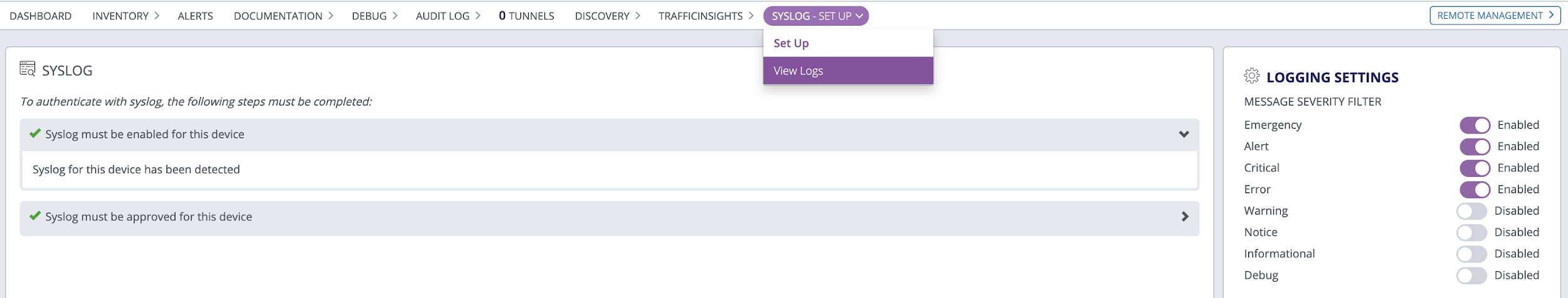1568x298 pixels.
Task: Click the Logging Settings gear icon
Action: tap(1251, 76)
